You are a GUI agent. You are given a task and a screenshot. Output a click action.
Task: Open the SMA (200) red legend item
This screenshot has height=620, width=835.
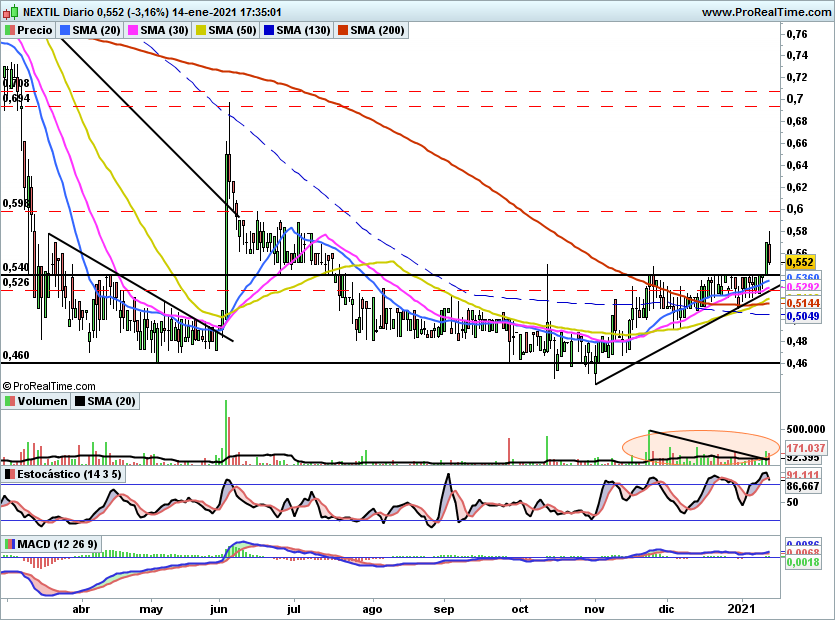371,30
